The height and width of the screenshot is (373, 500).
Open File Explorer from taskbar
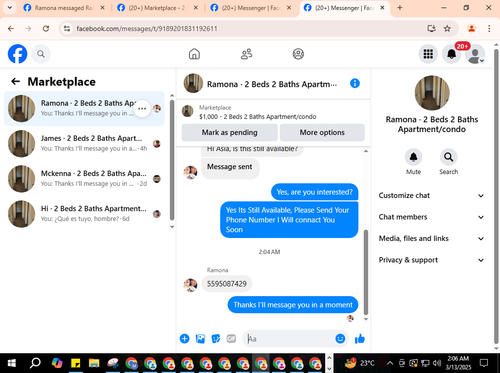pos(94,363)
